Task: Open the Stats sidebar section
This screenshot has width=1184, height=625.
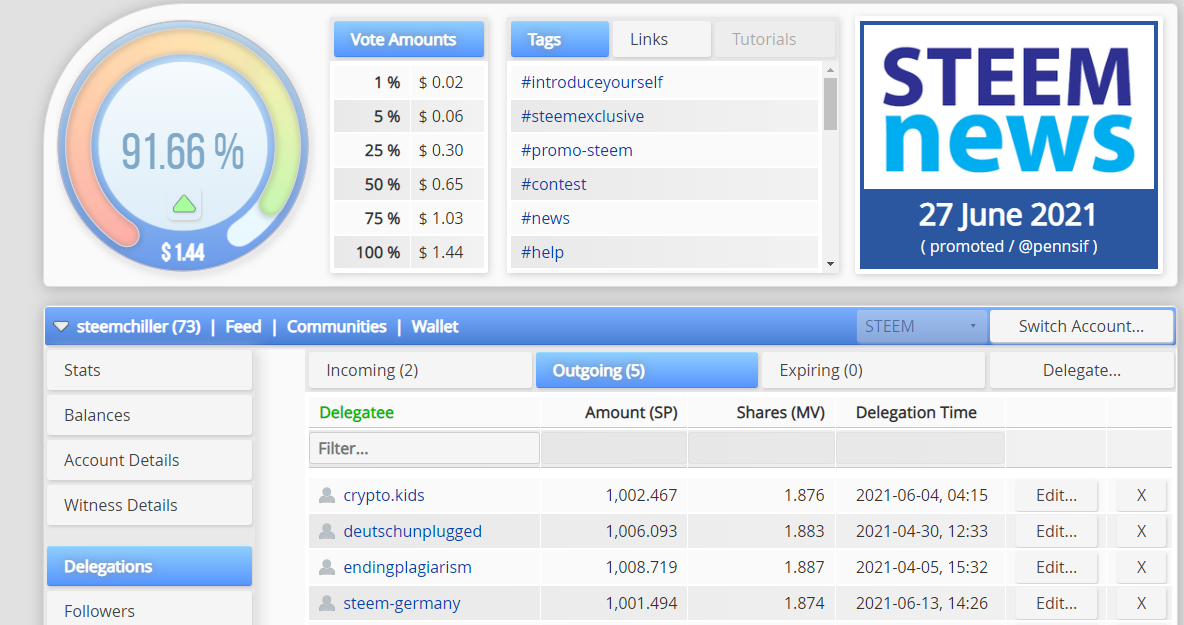Action: [150, 371]
